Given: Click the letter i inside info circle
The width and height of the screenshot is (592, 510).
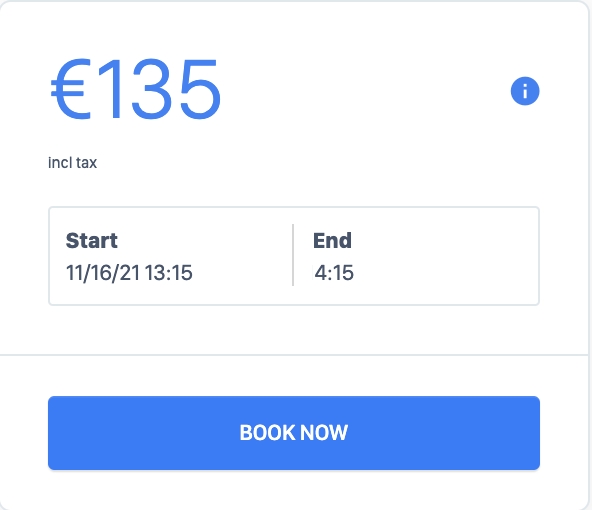Looking at the screenshot, I should coord(525,91).
